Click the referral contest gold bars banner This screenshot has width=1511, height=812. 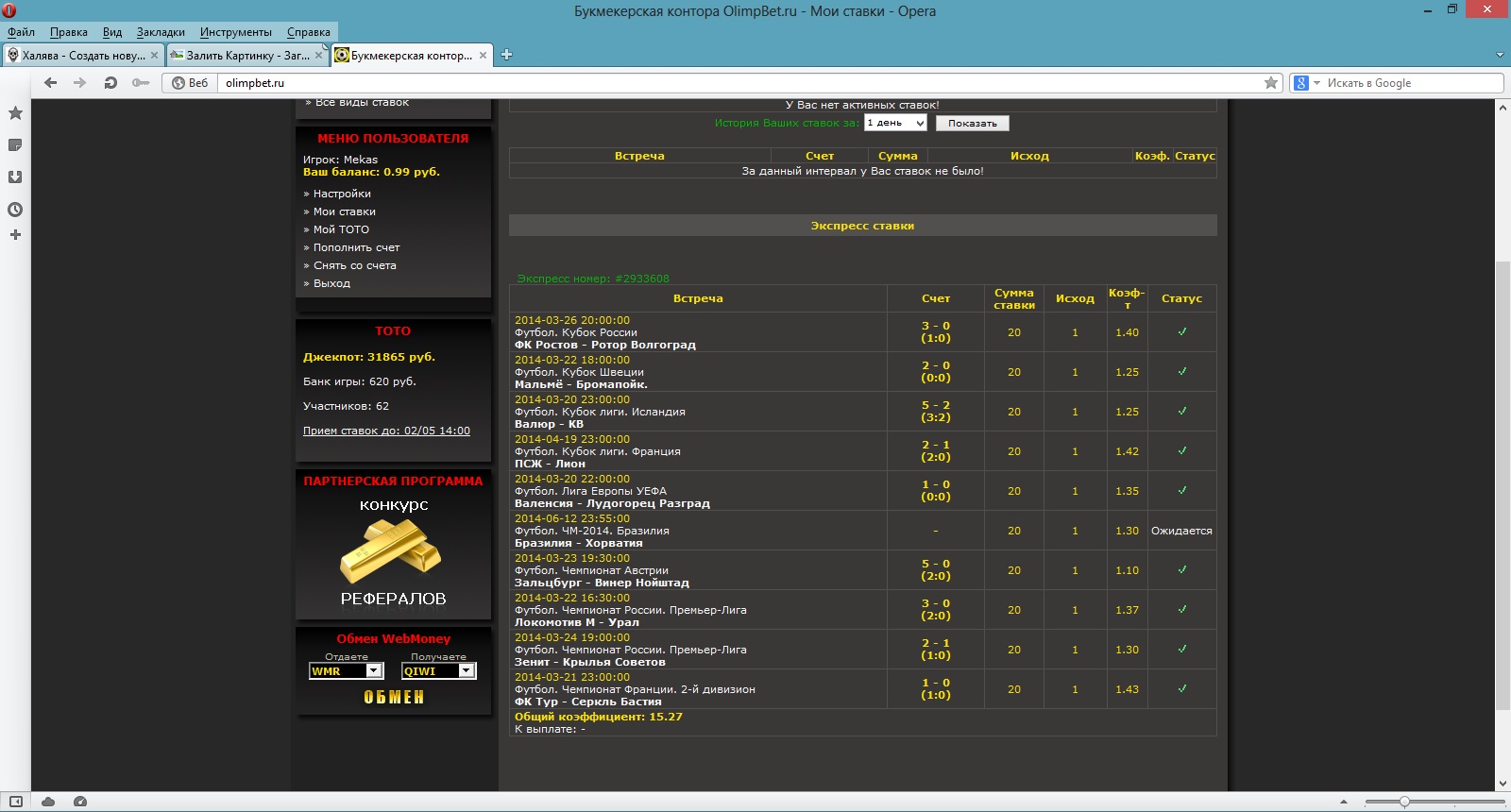coord(393,553)
